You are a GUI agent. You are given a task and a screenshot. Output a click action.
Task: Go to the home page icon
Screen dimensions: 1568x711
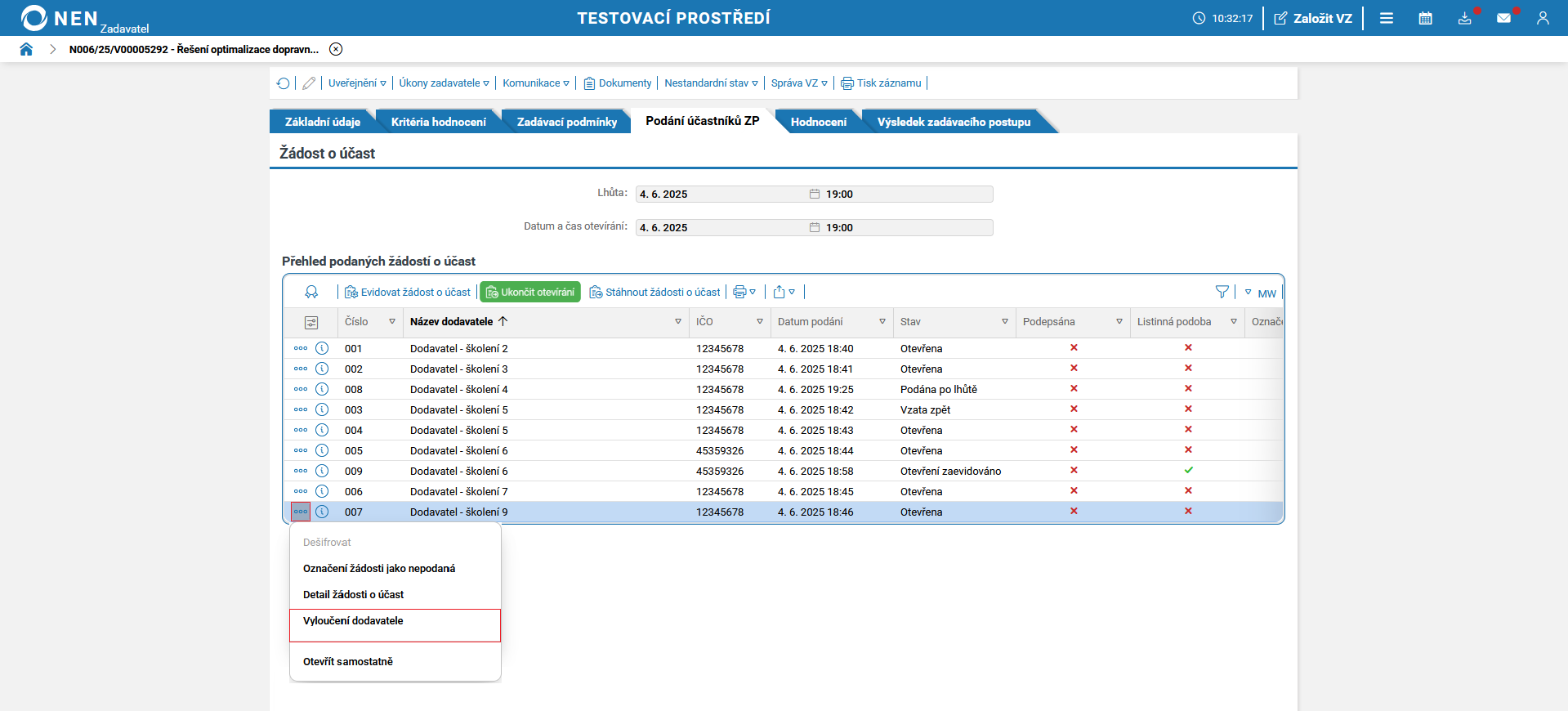[26, 49]
